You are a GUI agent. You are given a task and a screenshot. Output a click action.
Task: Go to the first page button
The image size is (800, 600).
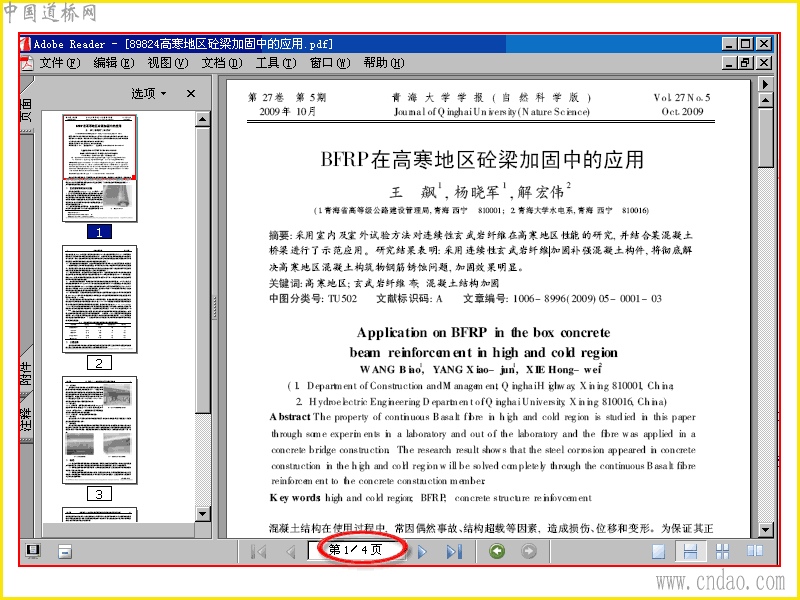[x=259, y=552]
